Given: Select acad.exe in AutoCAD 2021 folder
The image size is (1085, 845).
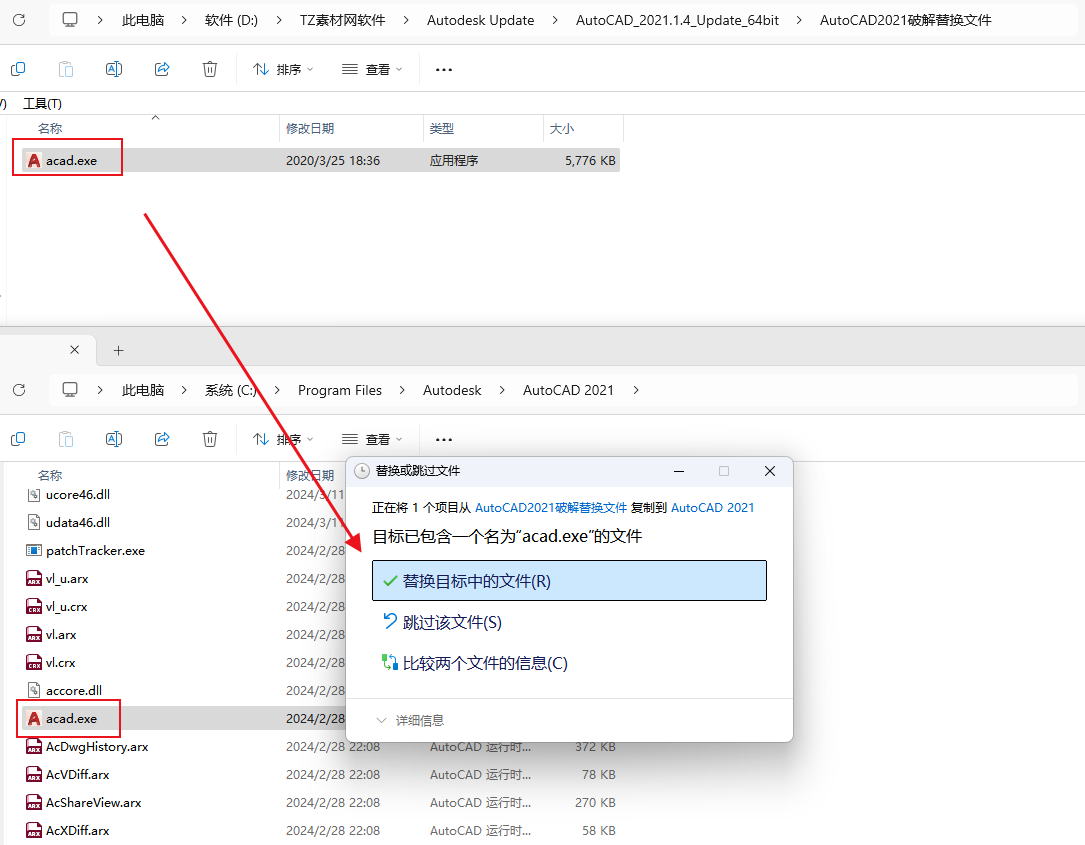Looking at the screenshot, I should 71,718.
